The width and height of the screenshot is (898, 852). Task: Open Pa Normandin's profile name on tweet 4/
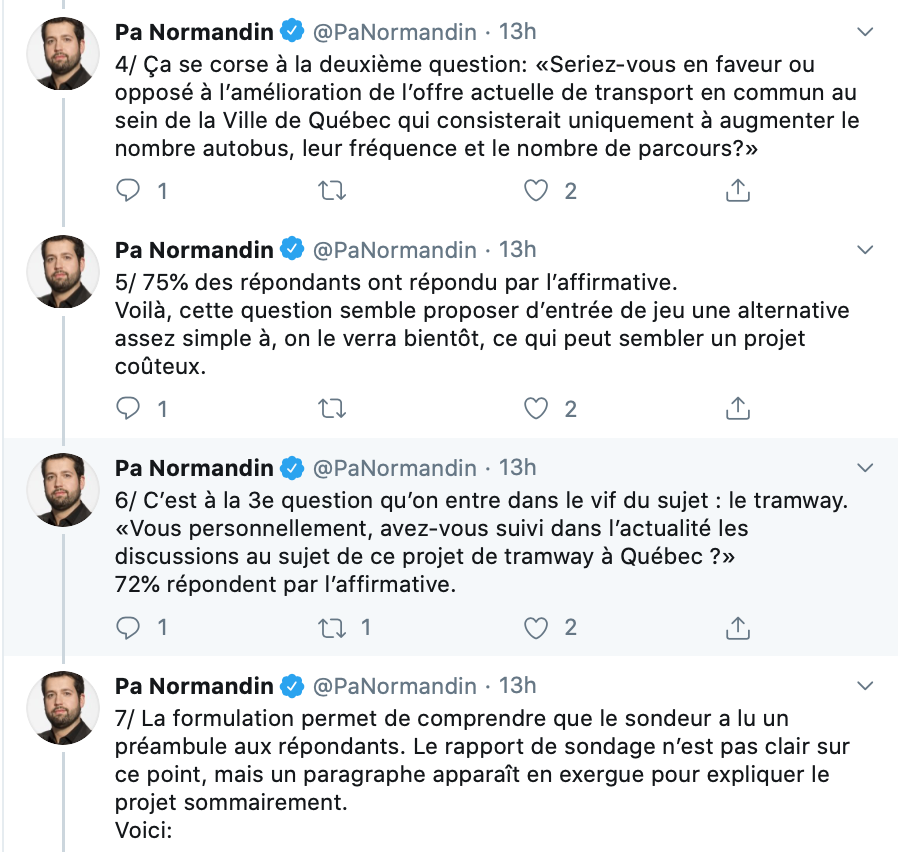point(194,32)
